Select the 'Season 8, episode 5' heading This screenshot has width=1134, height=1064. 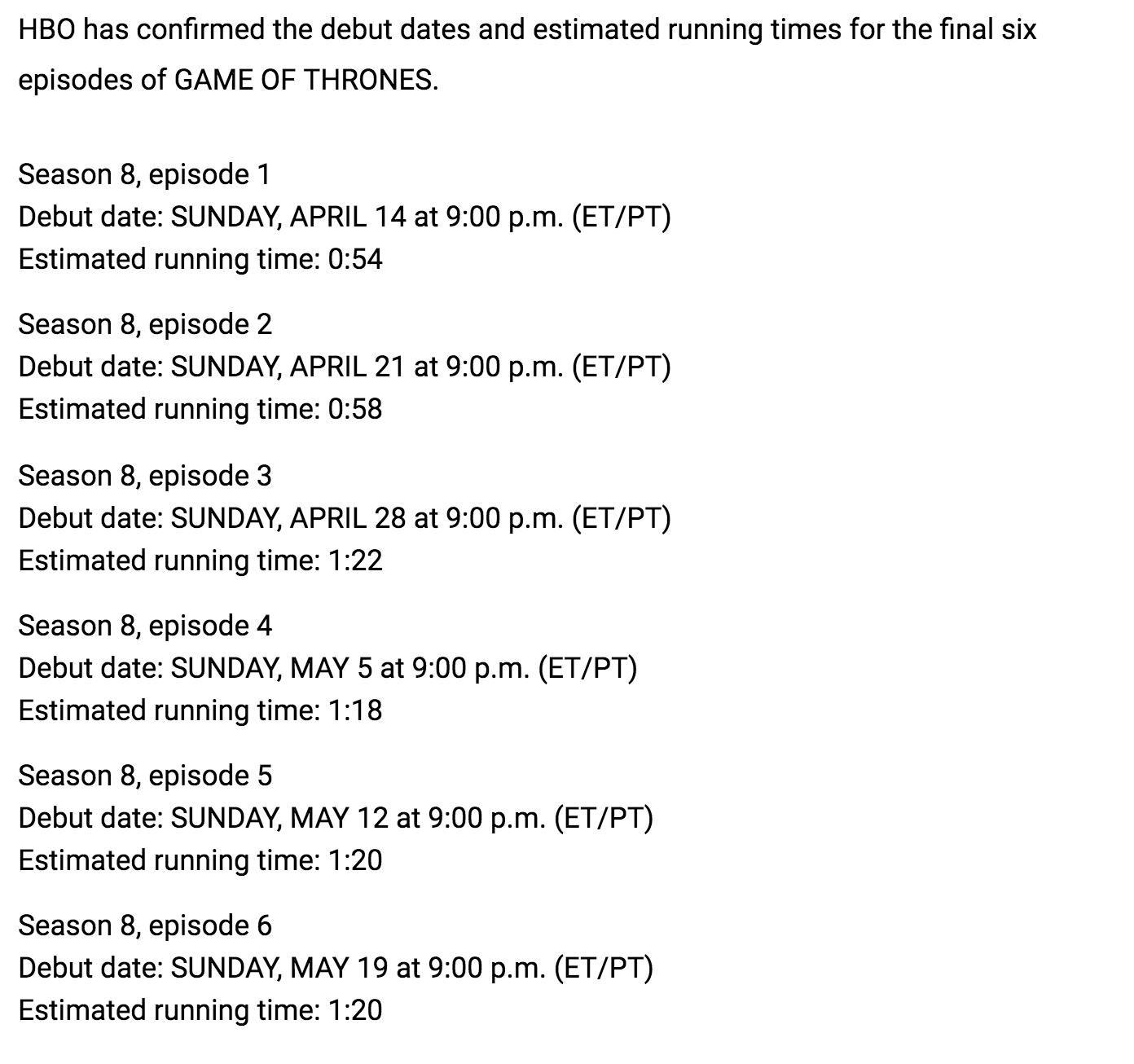(x=145, y=776)
